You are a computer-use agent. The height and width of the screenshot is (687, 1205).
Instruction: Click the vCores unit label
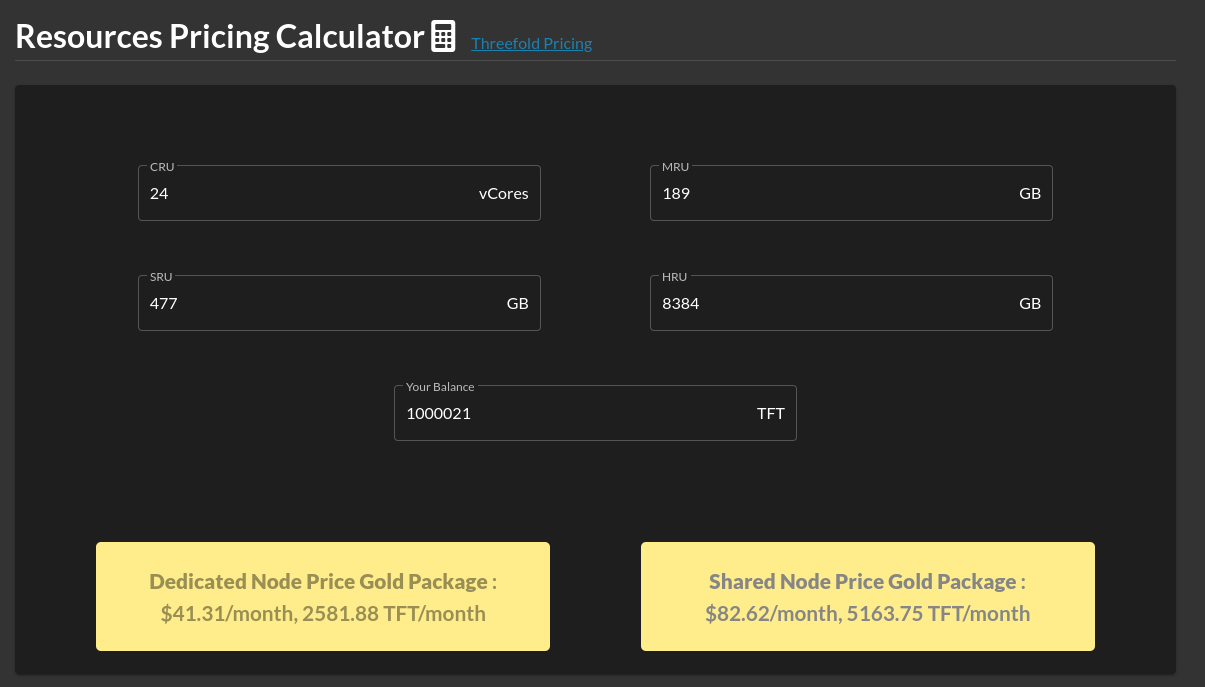coord(504,194)
